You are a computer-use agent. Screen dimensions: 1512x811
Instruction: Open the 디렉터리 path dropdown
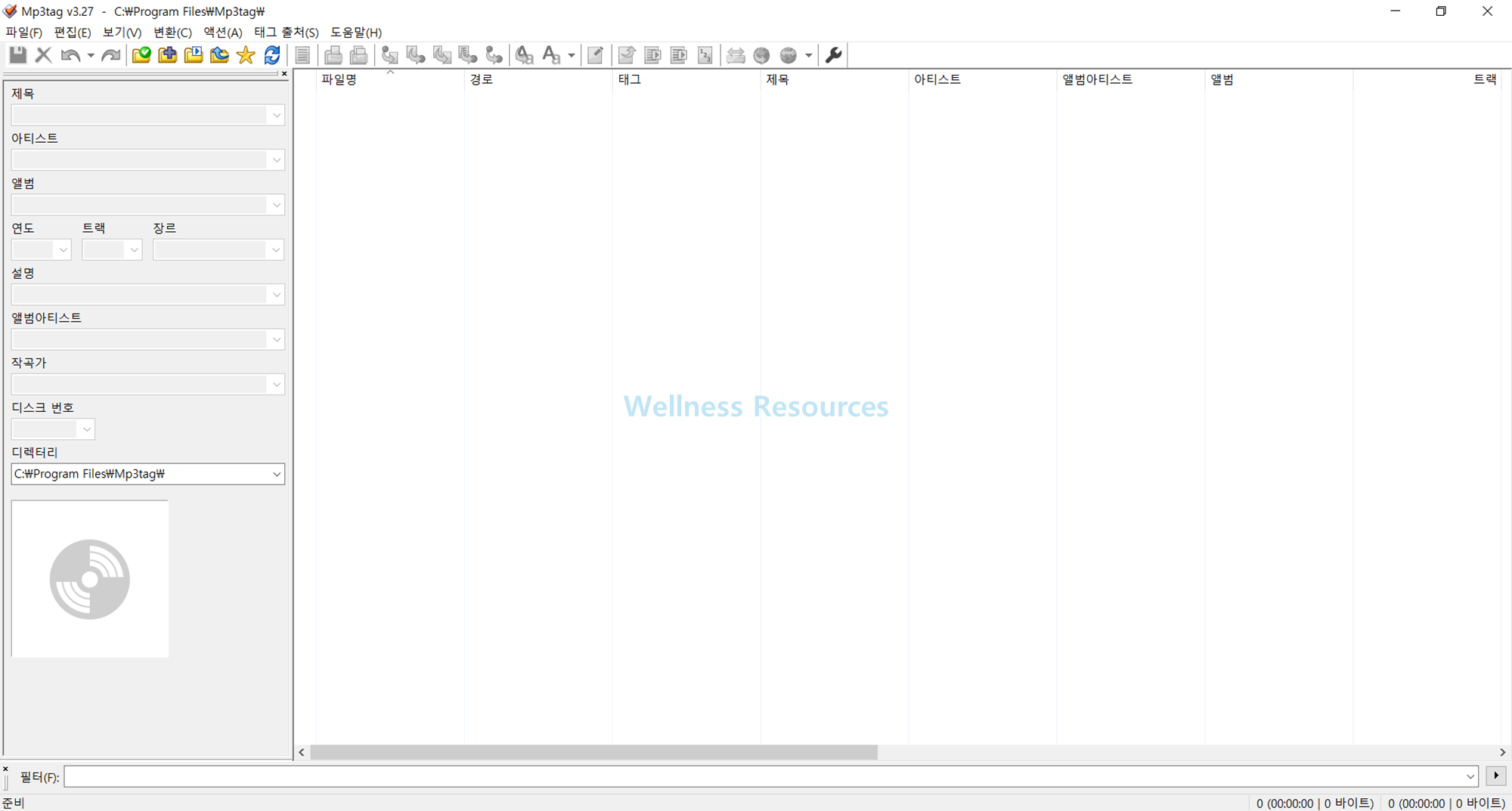276,474
